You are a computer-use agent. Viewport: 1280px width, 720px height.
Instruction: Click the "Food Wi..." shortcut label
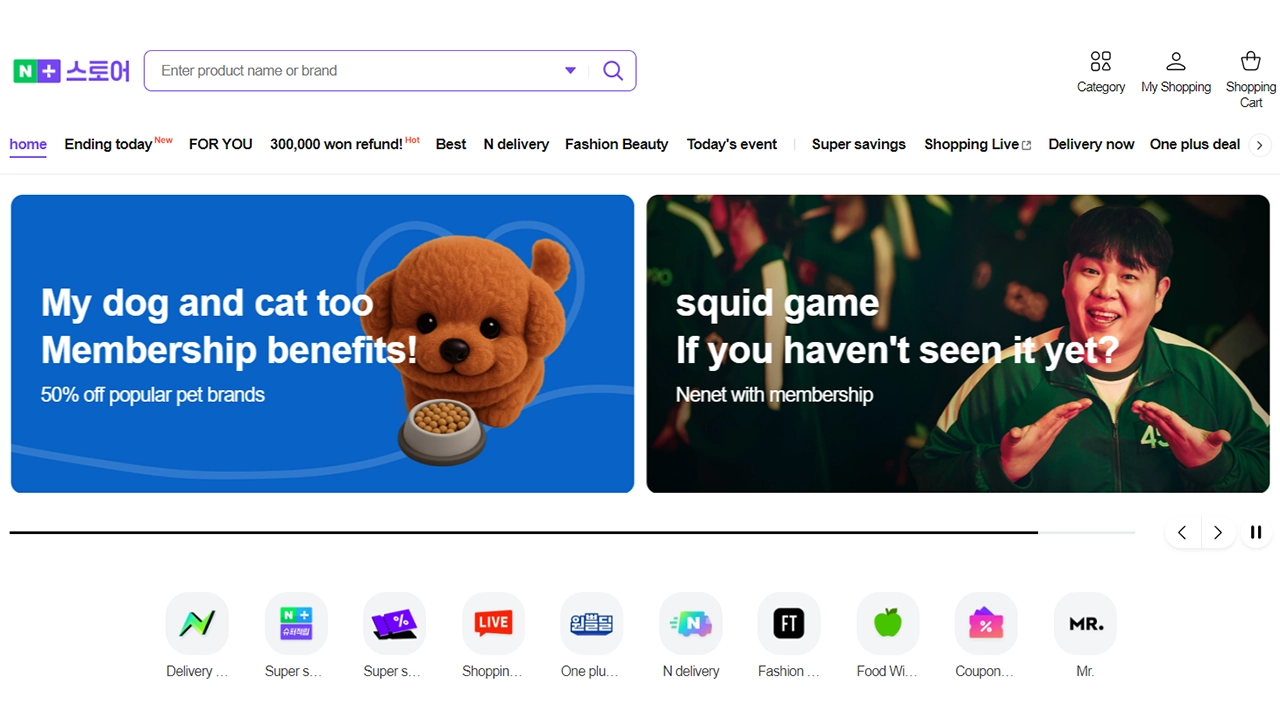tap(887, 671)
